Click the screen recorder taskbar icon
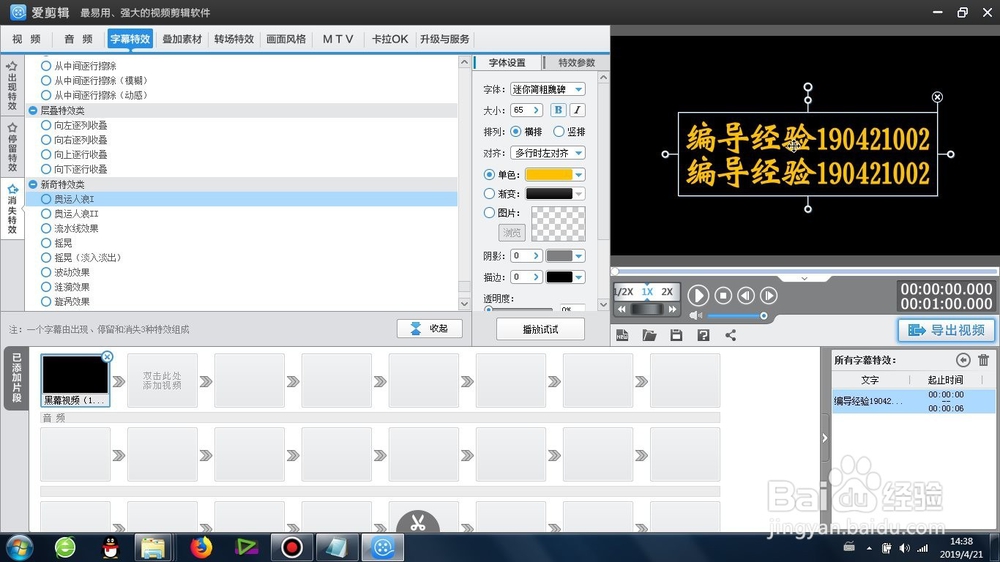The height and width of the screenshot is (562, 1000). (x=291, y=547)
